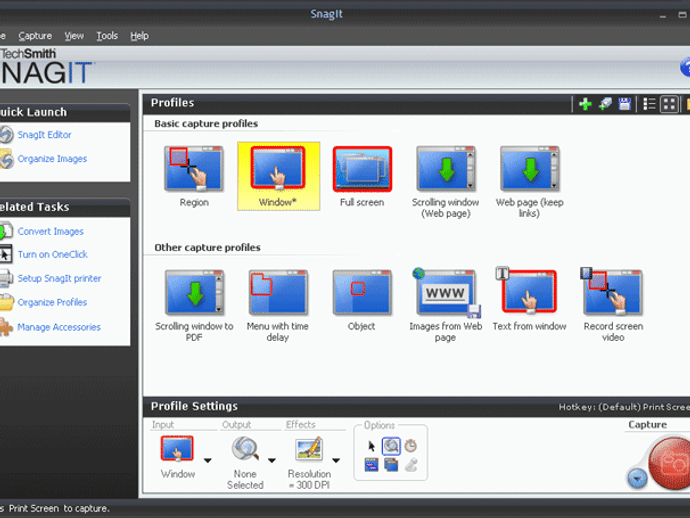This screenshot has height=518, width=690.
Task: Click the Effects Resolution icon
Action: point(309,448)
